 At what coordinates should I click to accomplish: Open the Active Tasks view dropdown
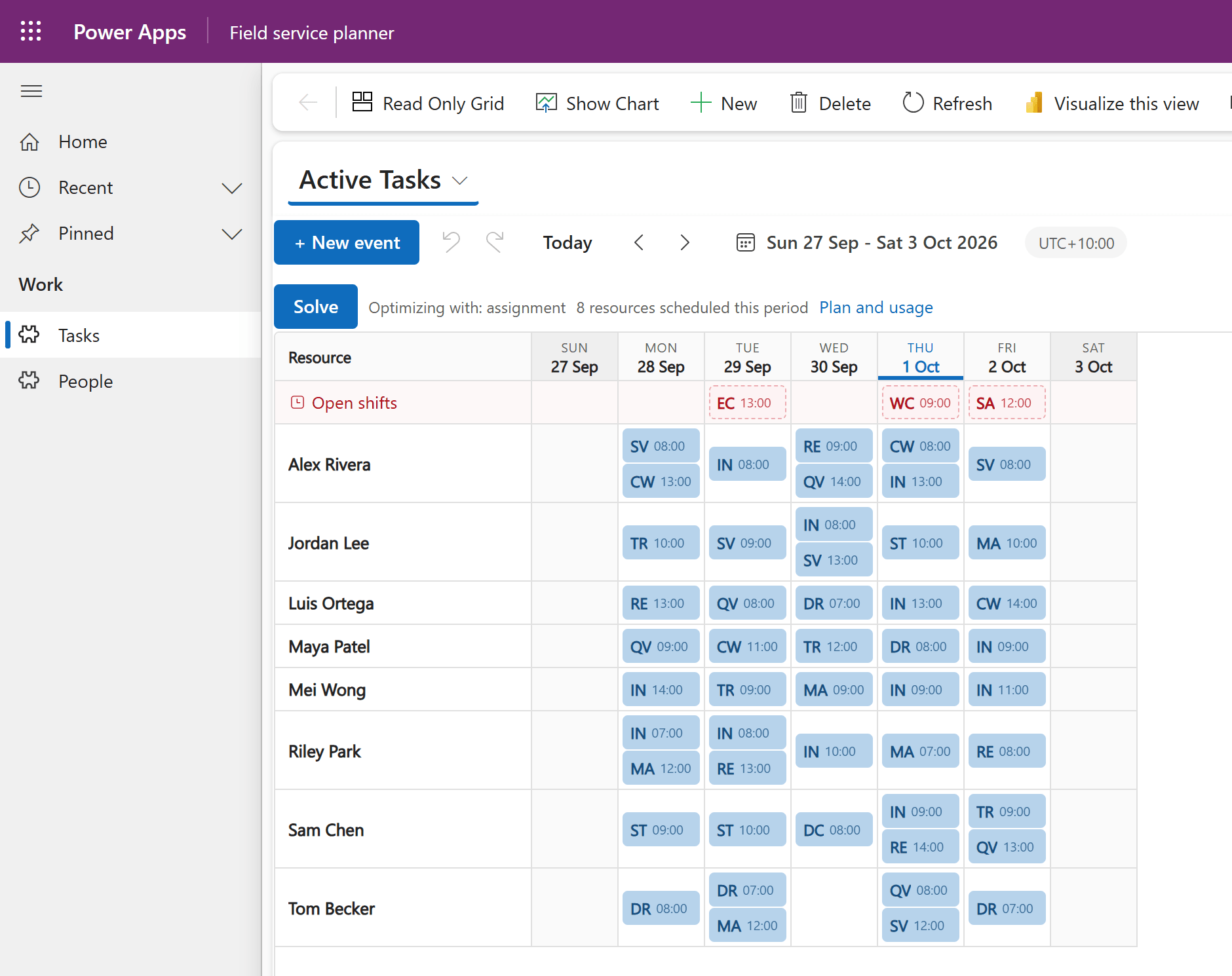click(383, 180)
